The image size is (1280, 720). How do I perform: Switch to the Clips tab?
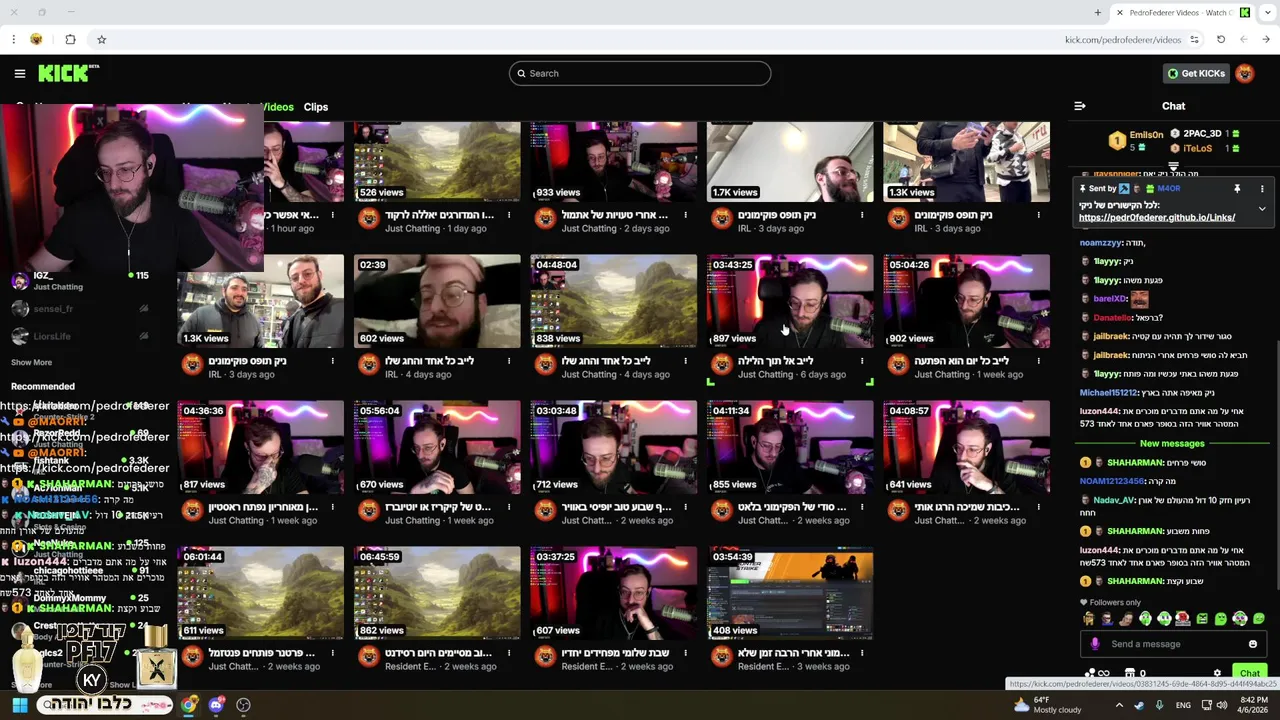click(x=316, y=107)
